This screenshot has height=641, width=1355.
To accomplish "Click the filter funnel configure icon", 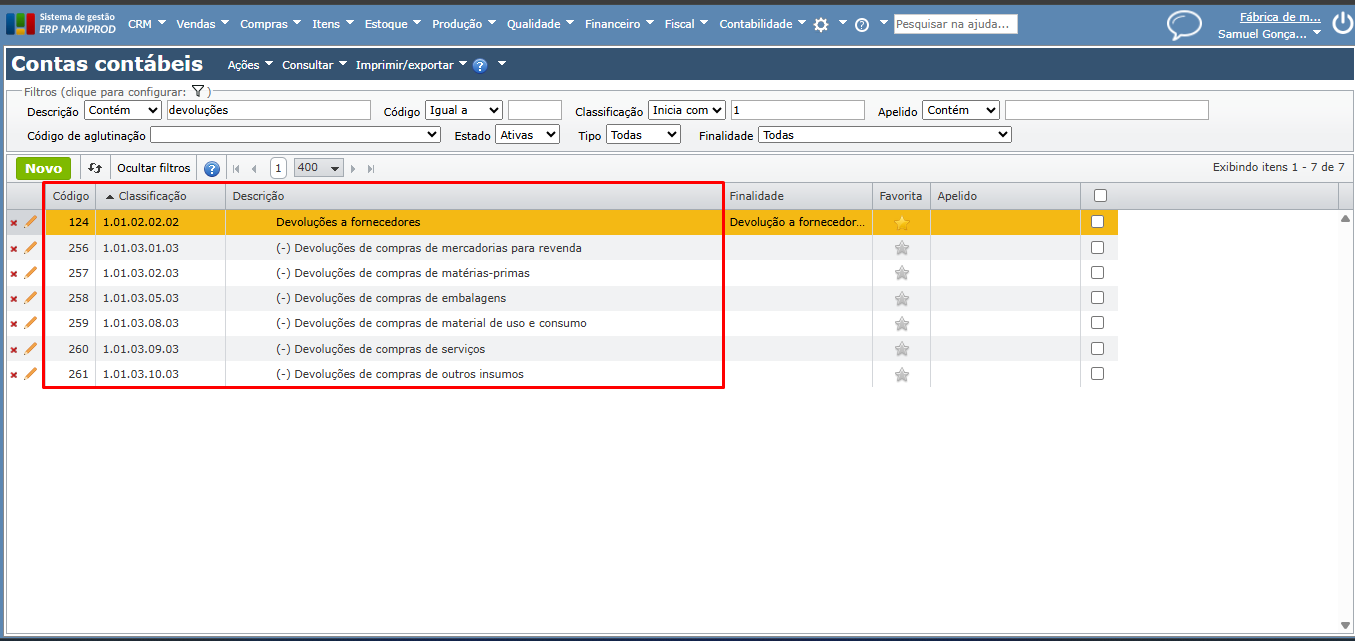I will [x=198, y=91].
